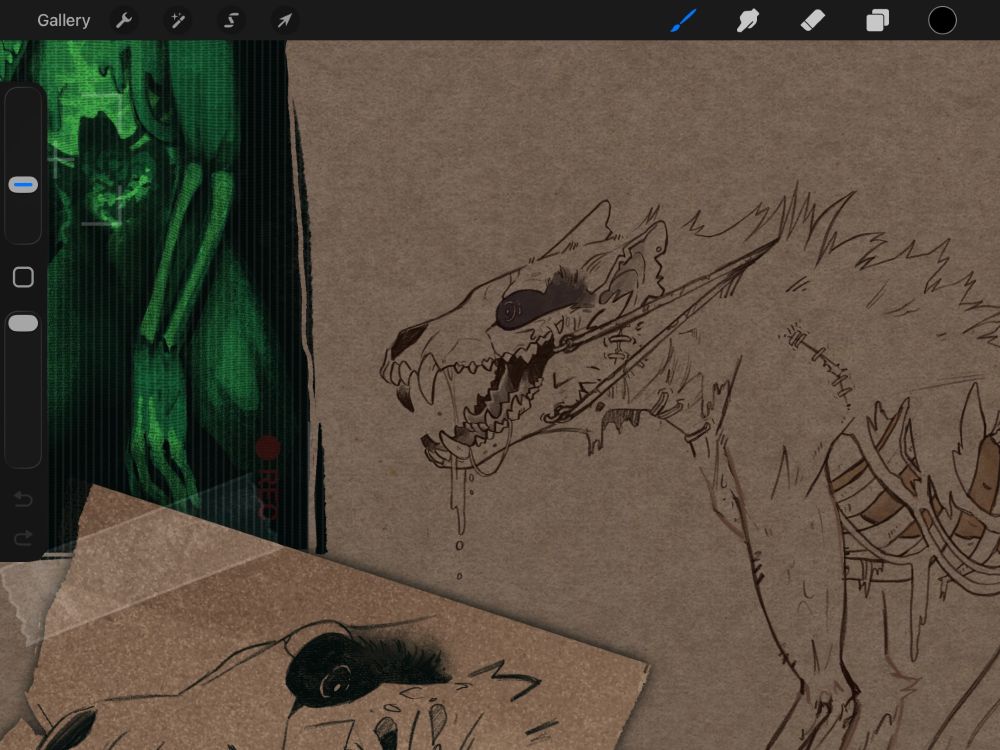
Task: Select the Smudge finger tool
Action: pyautogui.click(x=748, y=20)
